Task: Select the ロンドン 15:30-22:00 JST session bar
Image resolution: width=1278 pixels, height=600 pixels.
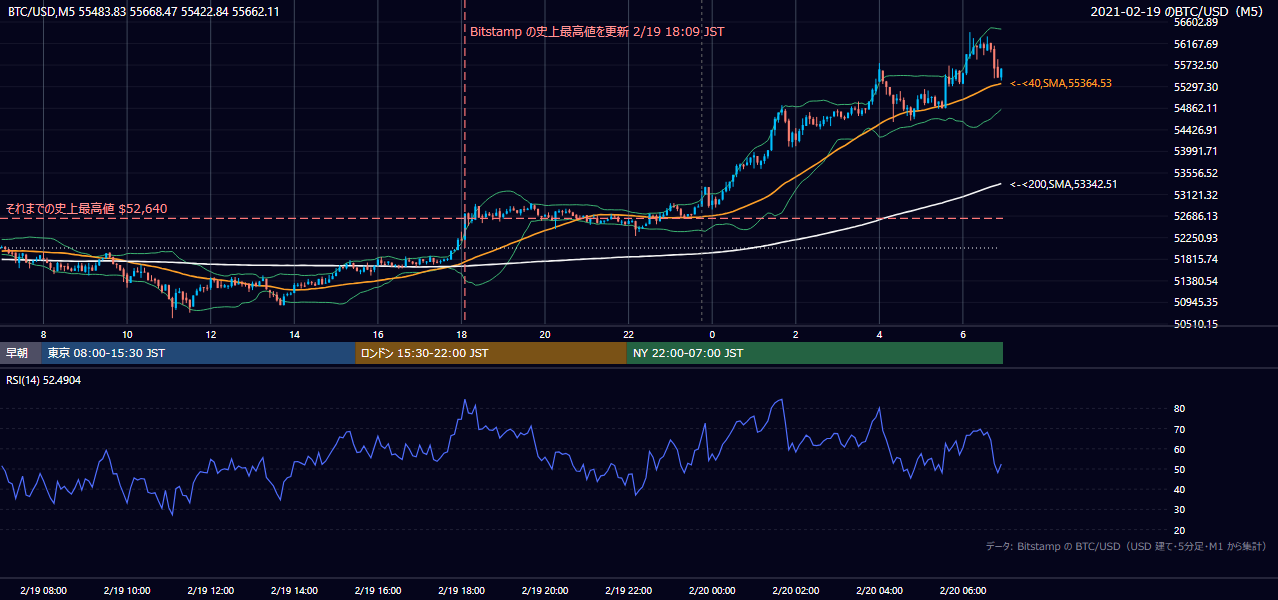Action: (491, 353)
